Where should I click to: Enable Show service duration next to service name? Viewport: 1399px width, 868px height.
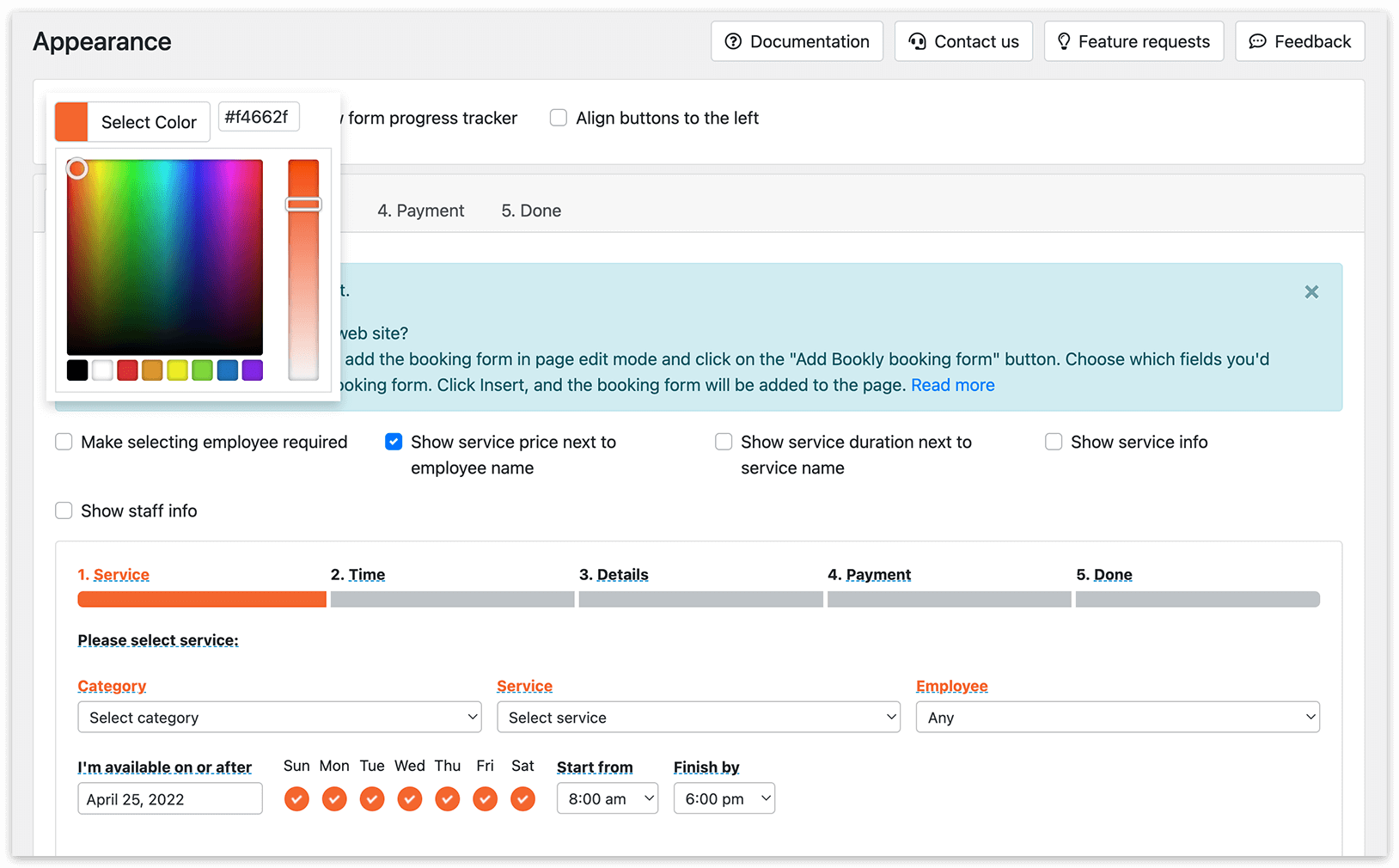click(724, 442)
